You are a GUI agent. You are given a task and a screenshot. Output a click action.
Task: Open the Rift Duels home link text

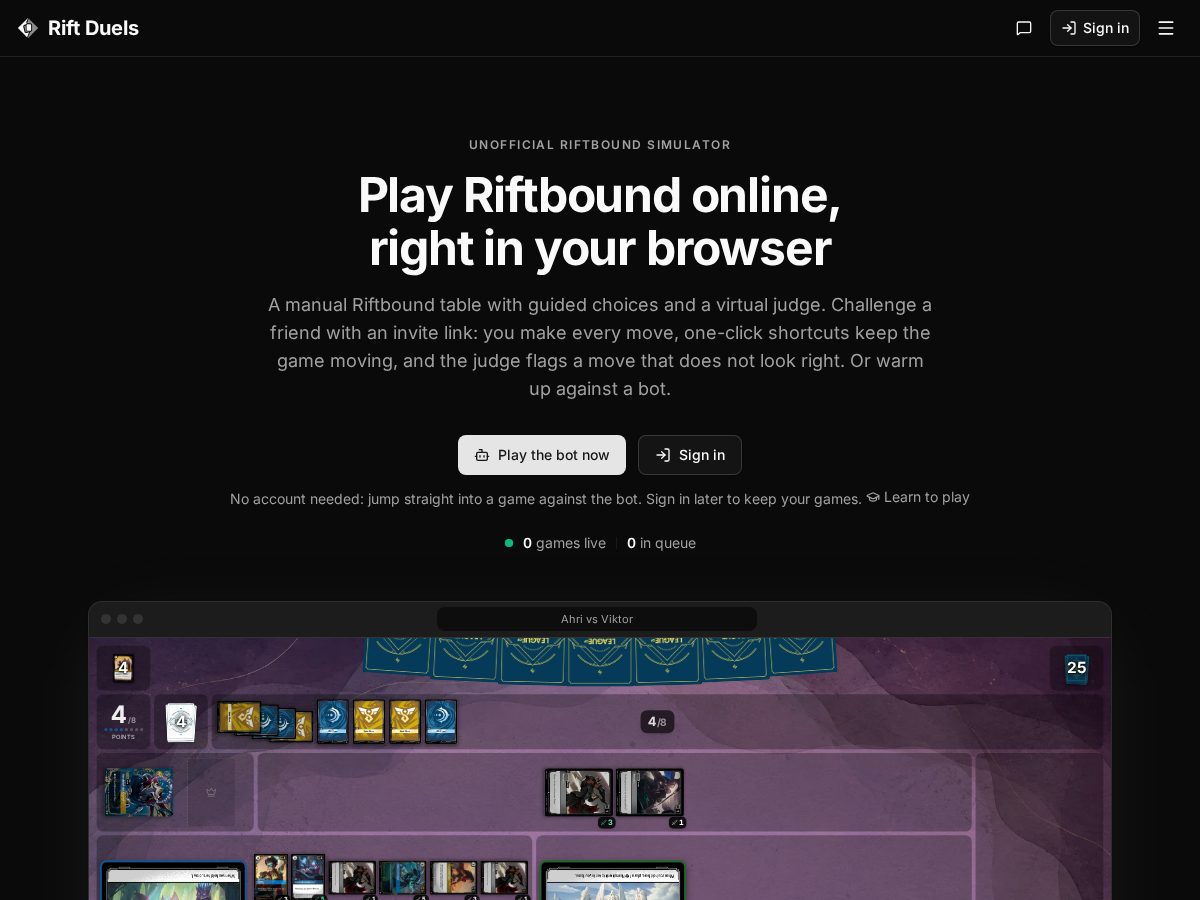[93, 28]
